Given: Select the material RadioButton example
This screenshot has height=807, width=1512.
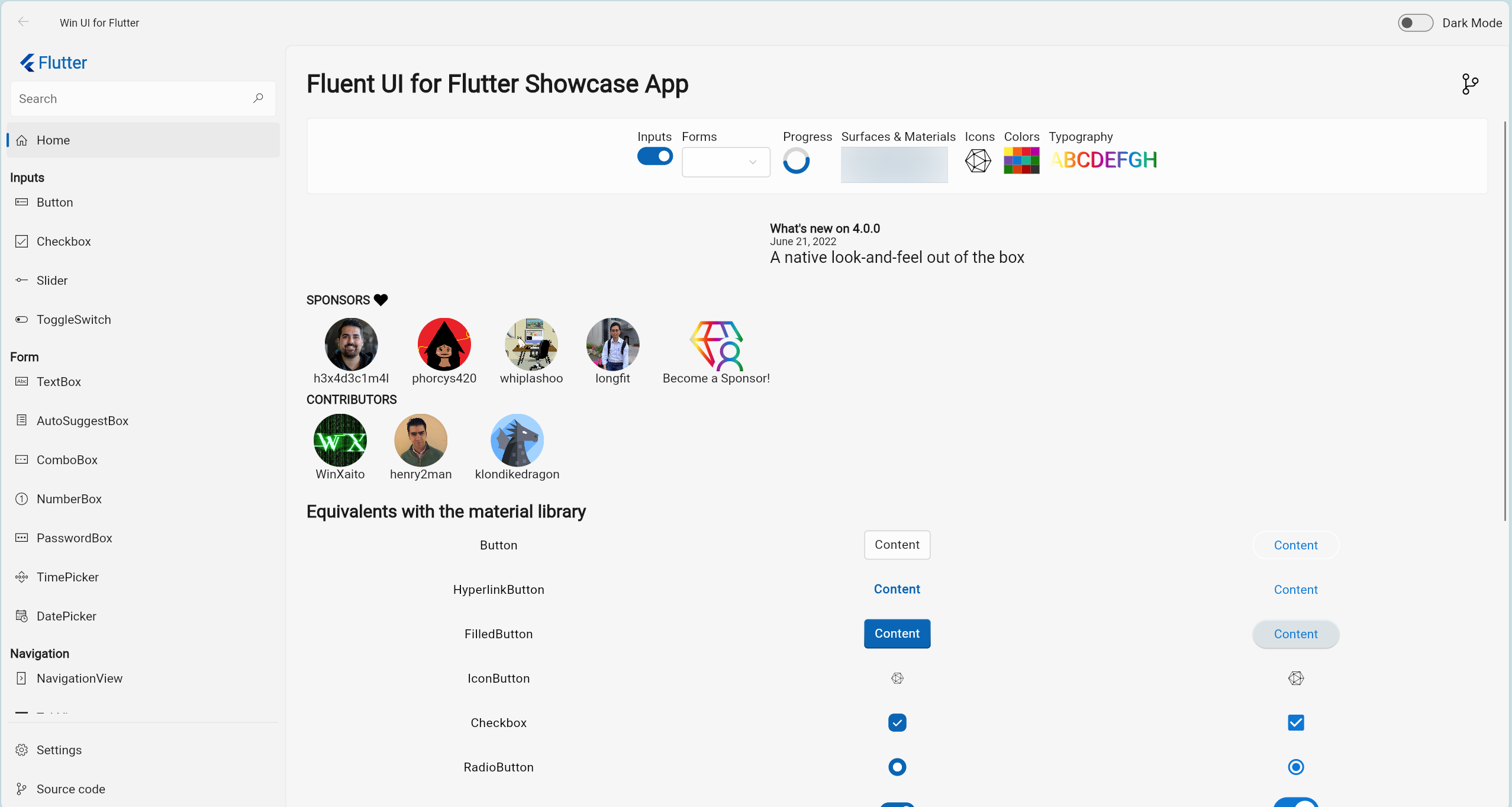Looking at the screenshot, I should coord(1295,767).
